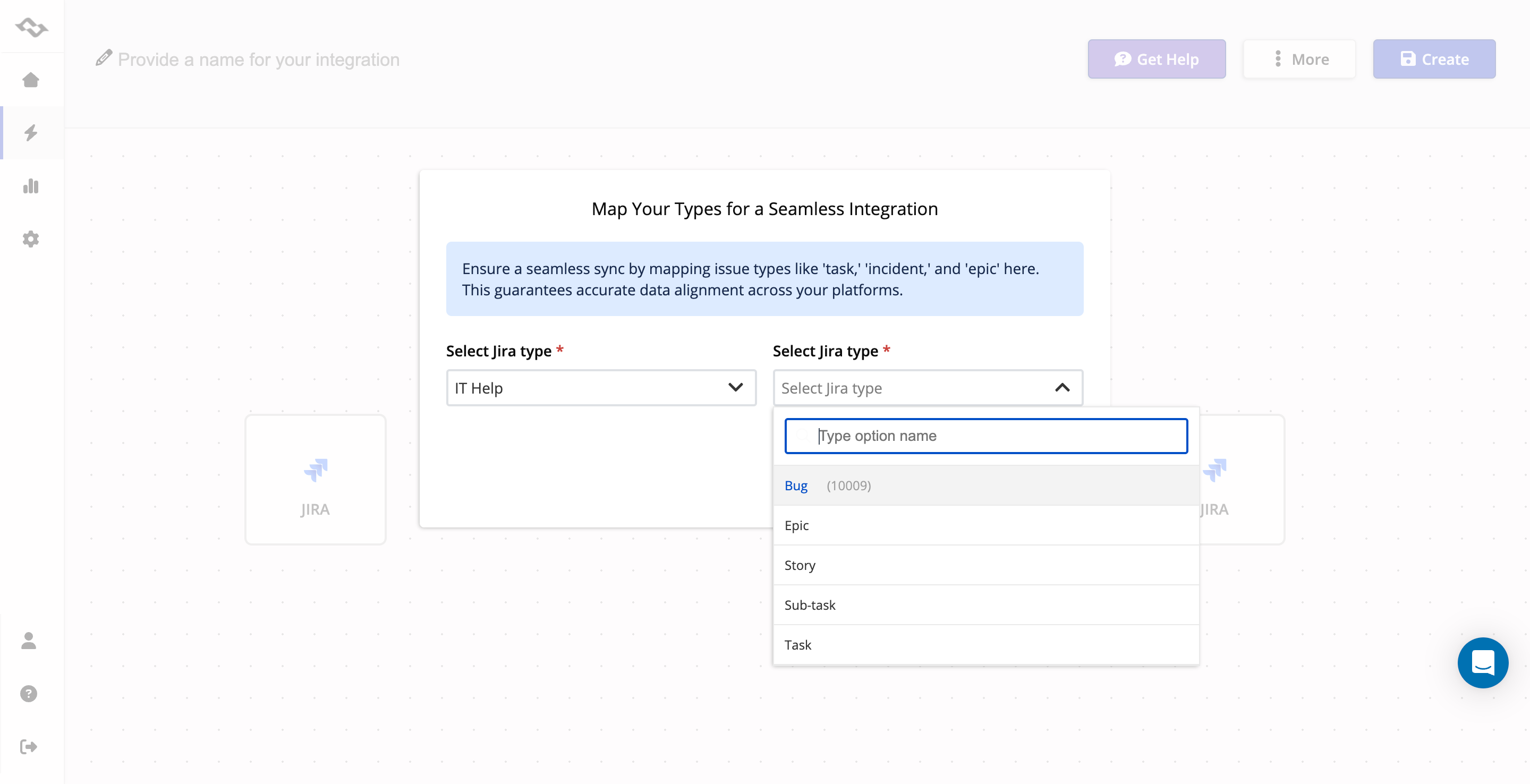Open the help question mark icon

(x=29, y=693)
